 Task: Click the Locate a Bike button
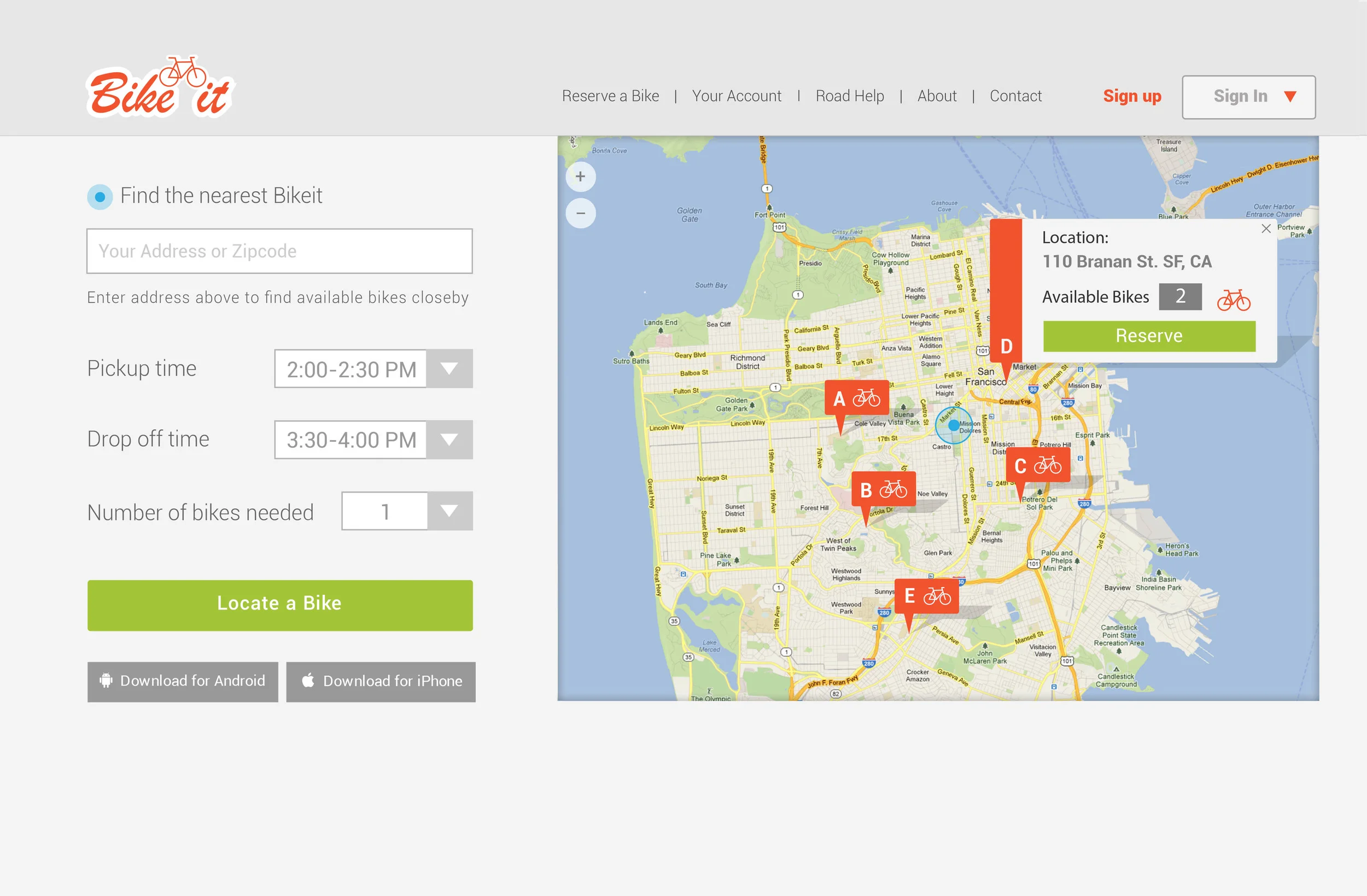[x=280, y=605]
